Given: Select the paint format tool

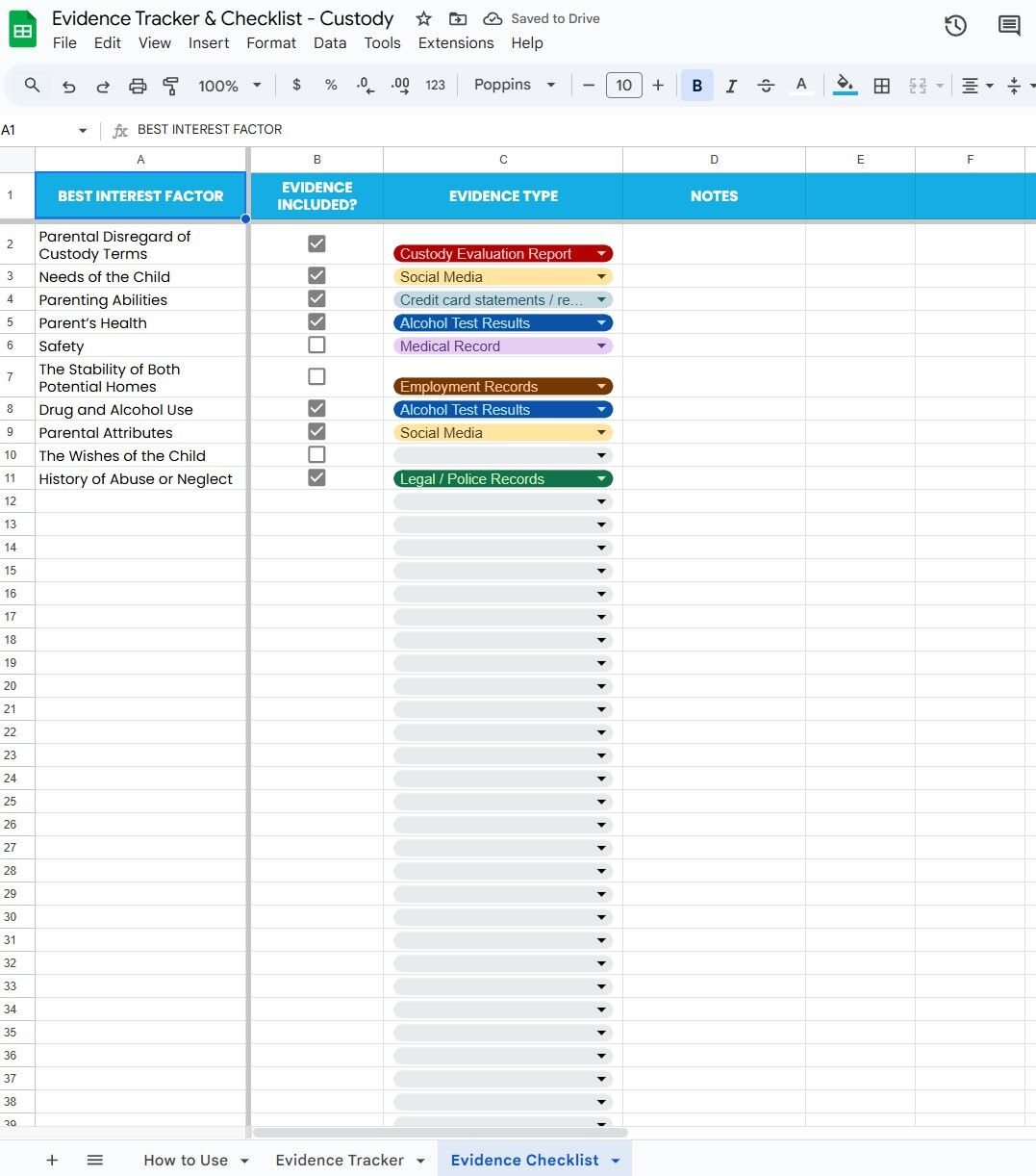Looking at the screenshot, I should tap(171, 86).
